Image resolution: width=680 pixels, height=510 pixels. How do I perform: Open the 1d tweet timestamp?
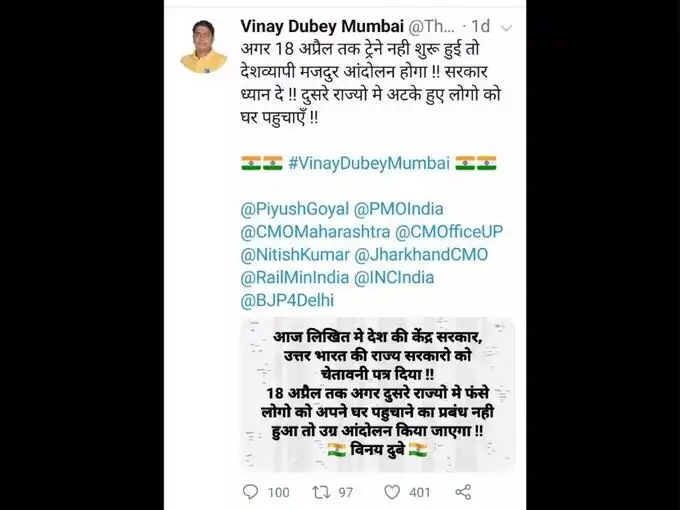(480, 26)
